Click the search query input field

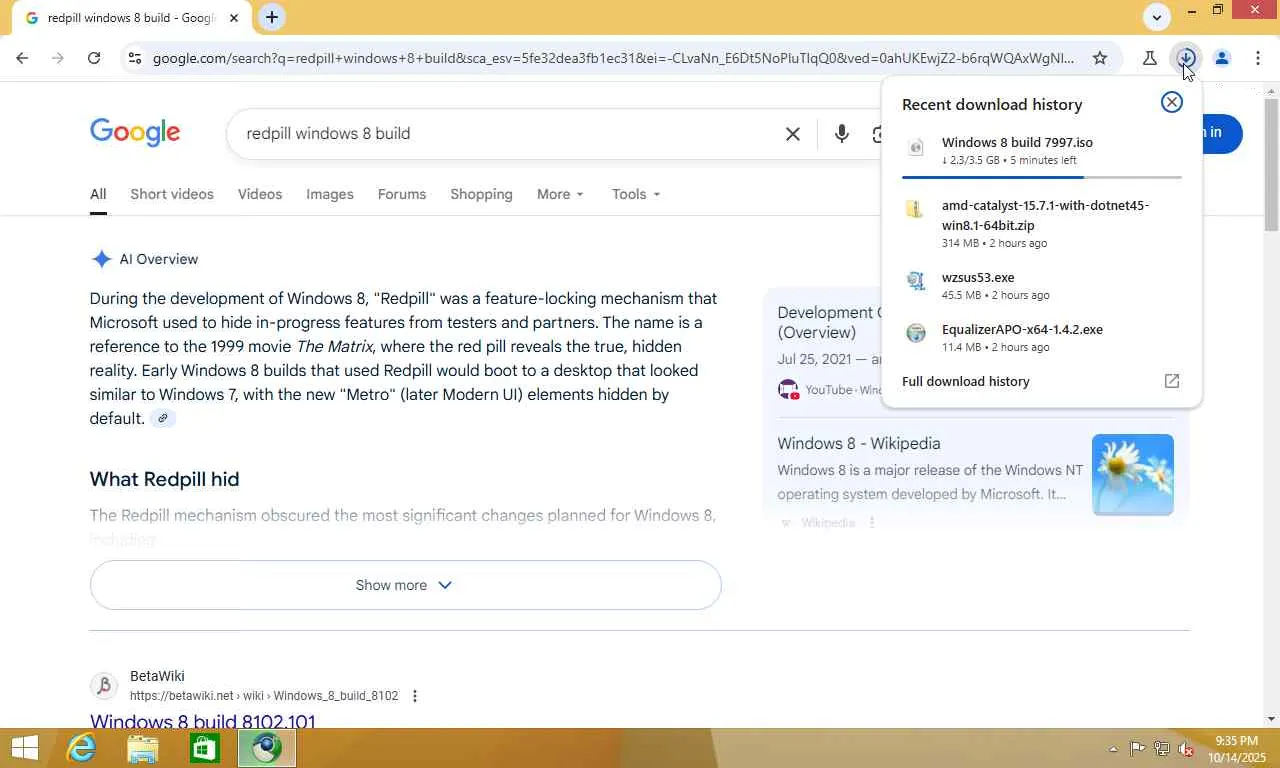click(x=505, y=134)
